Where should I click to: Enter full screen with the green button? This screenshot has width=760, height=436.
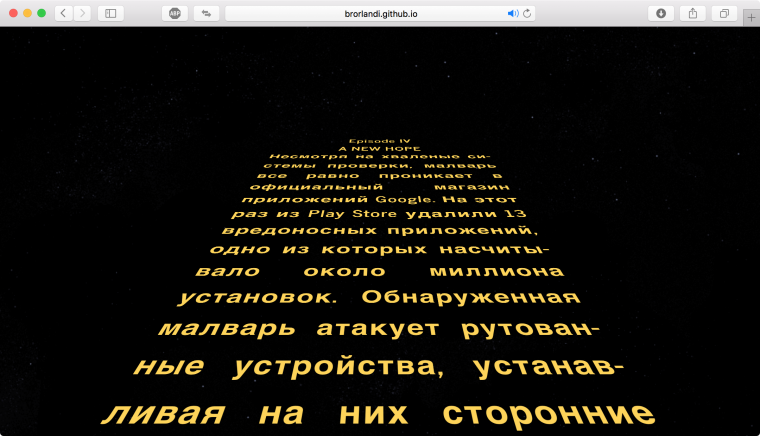tap(42, 13)
